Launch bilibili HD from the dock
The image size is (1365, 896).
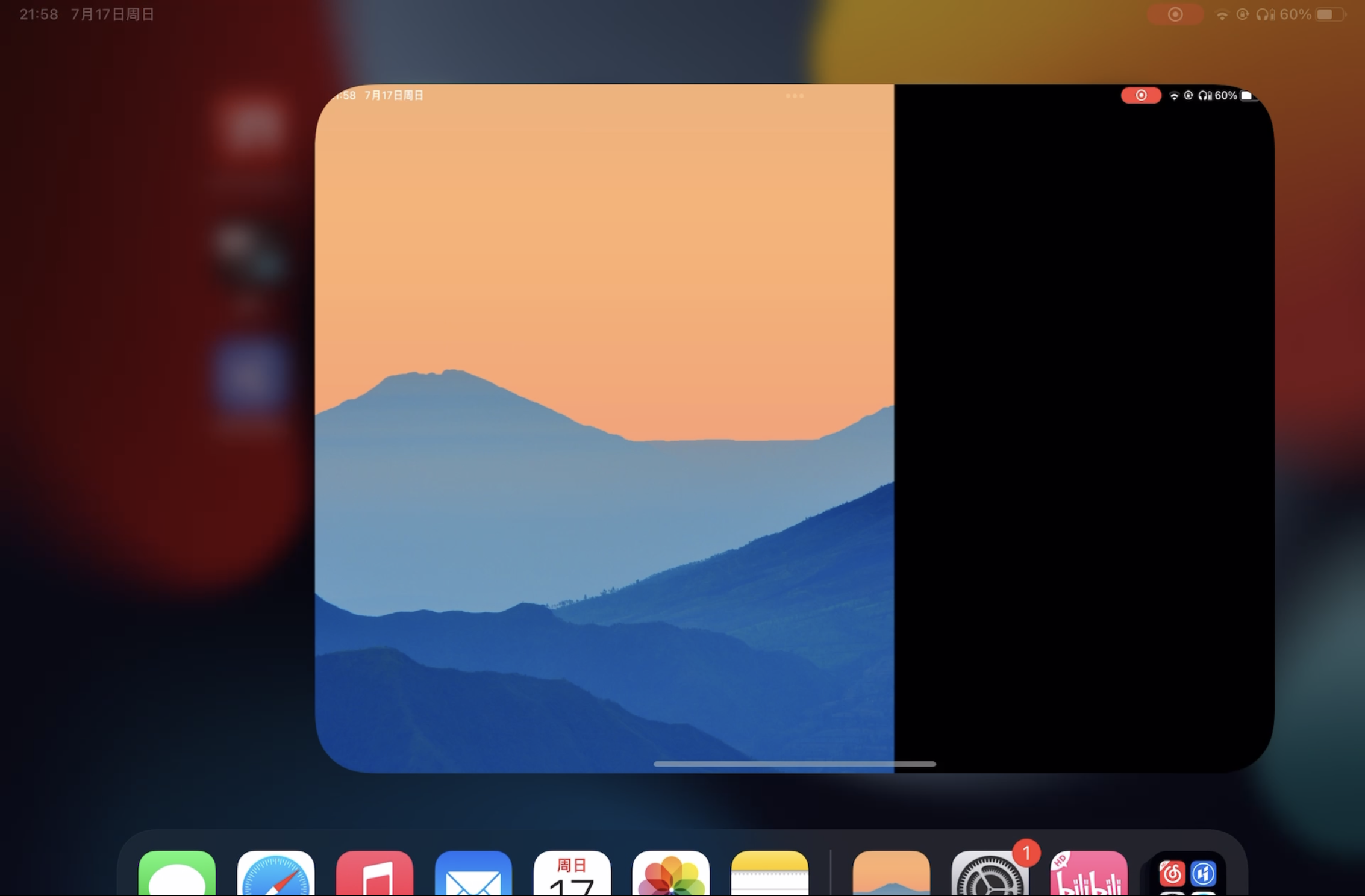coord(1089,874)
